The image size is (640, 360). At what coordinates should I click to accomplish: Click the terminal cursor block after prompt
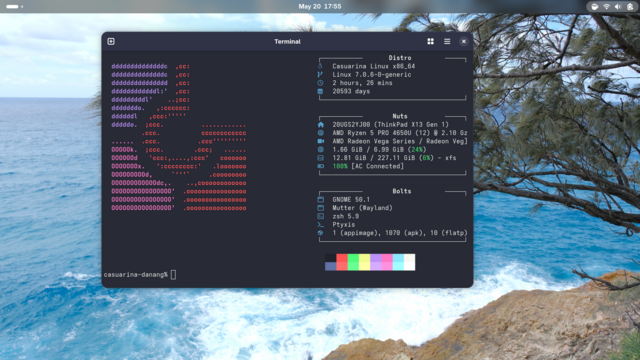[173, 275]
